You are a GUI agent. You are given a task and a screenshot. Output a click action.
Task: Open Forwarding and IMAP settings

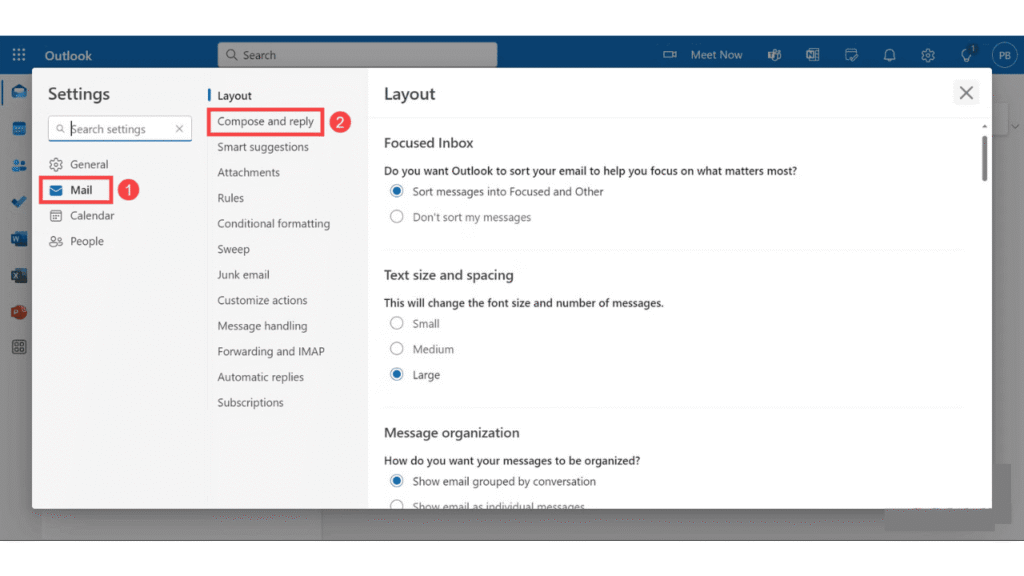click(270, 351)
